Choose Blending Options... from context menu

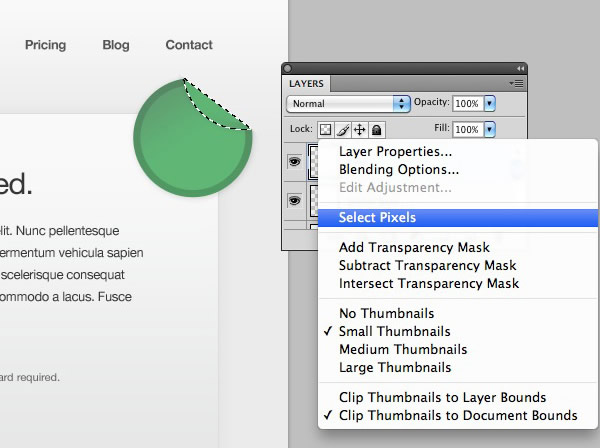click(x=458, y=169)
